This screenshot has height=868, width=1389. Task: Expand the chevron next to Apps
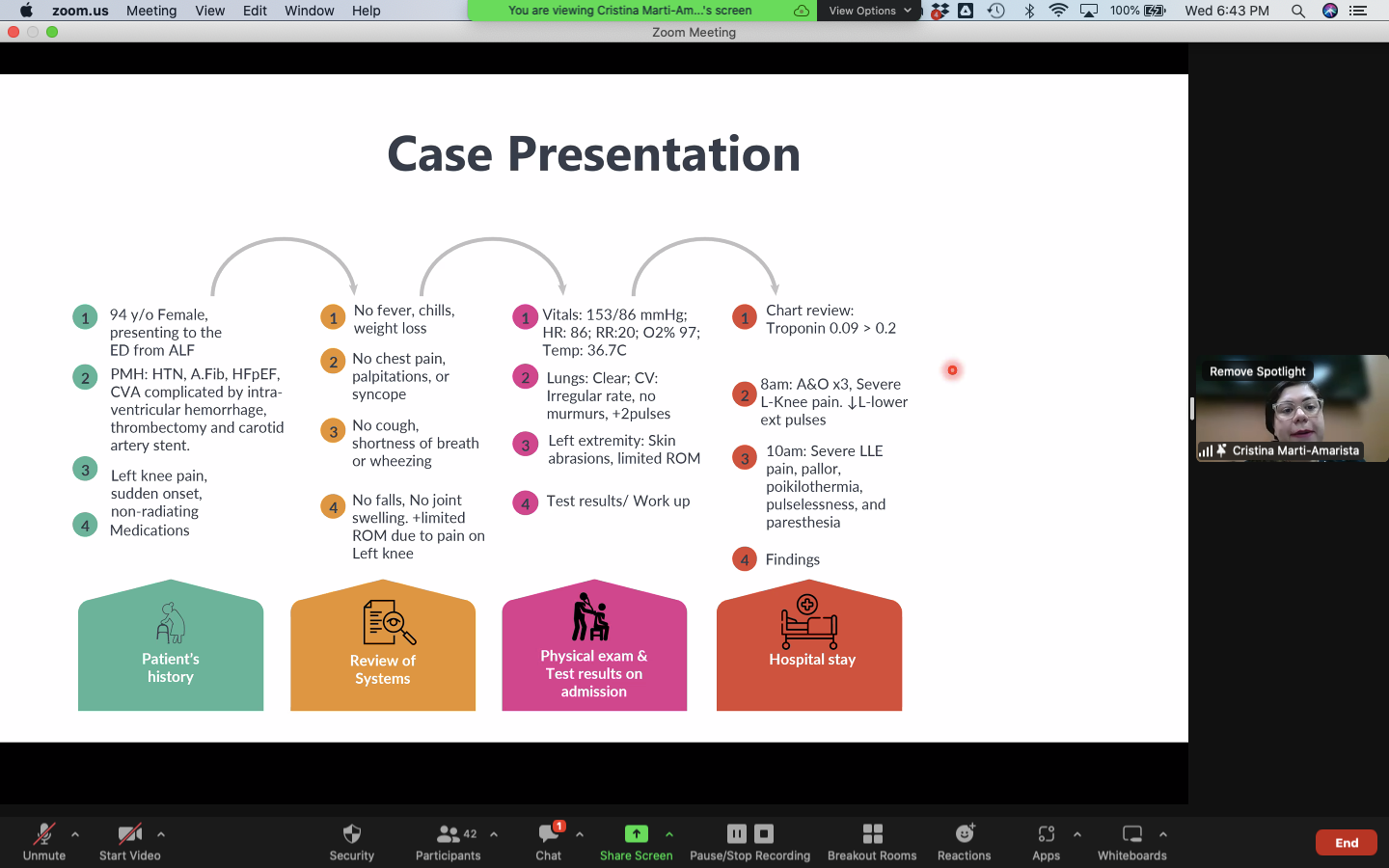1077,834
